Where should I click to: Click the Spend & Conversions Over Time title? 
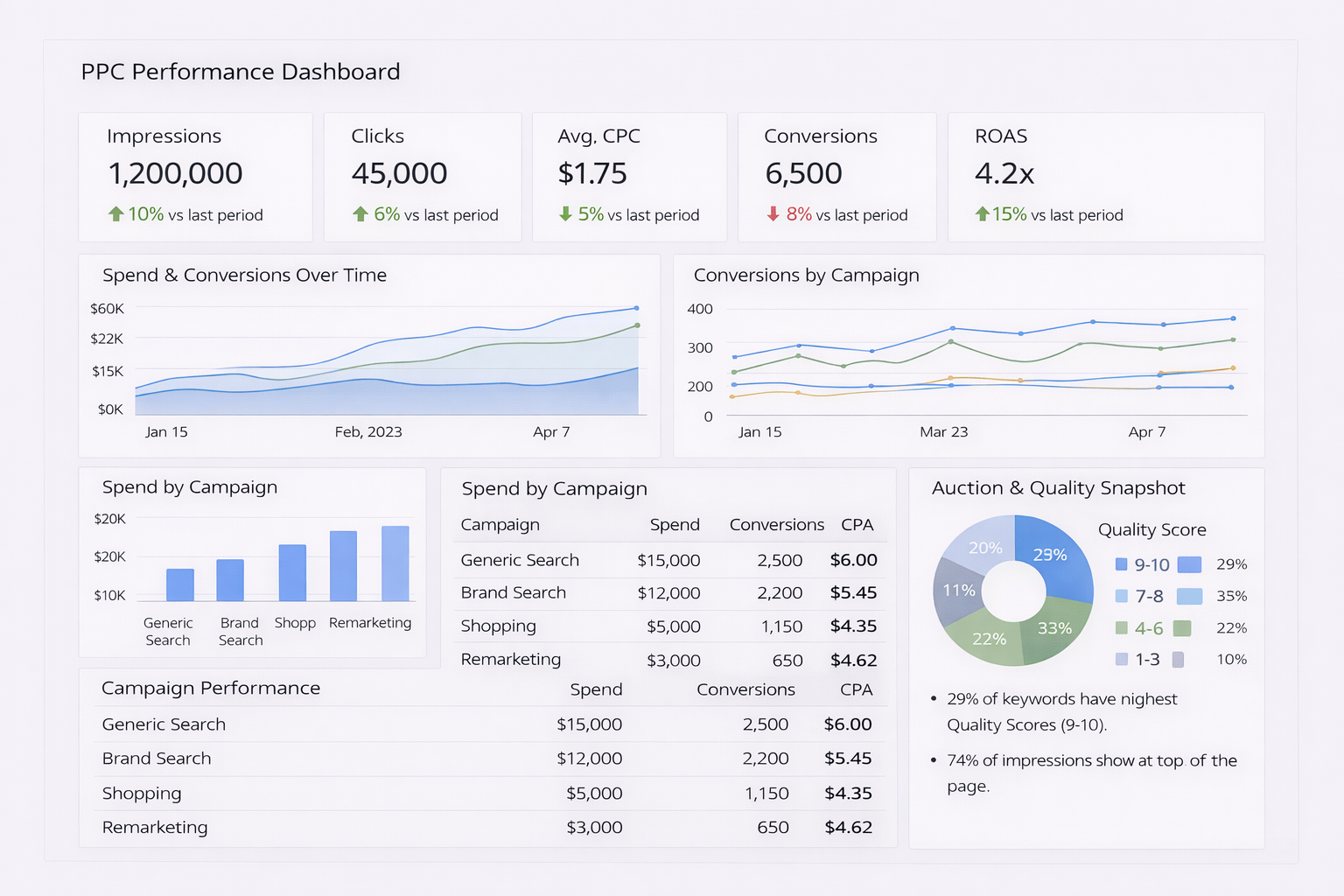(244, 275)
